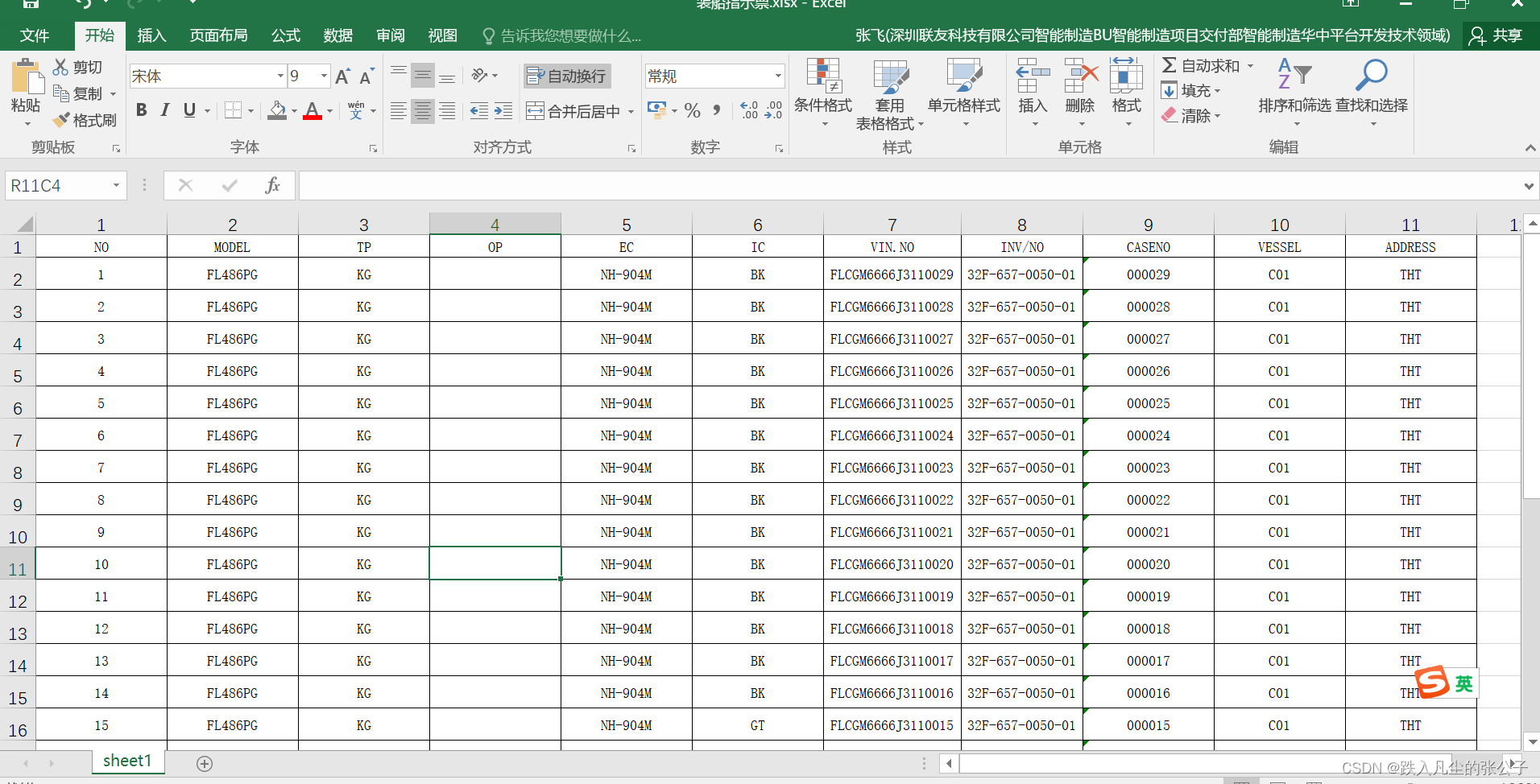Open Find and Select magnifier
Screen dimensions: 1540x784
1371,93
